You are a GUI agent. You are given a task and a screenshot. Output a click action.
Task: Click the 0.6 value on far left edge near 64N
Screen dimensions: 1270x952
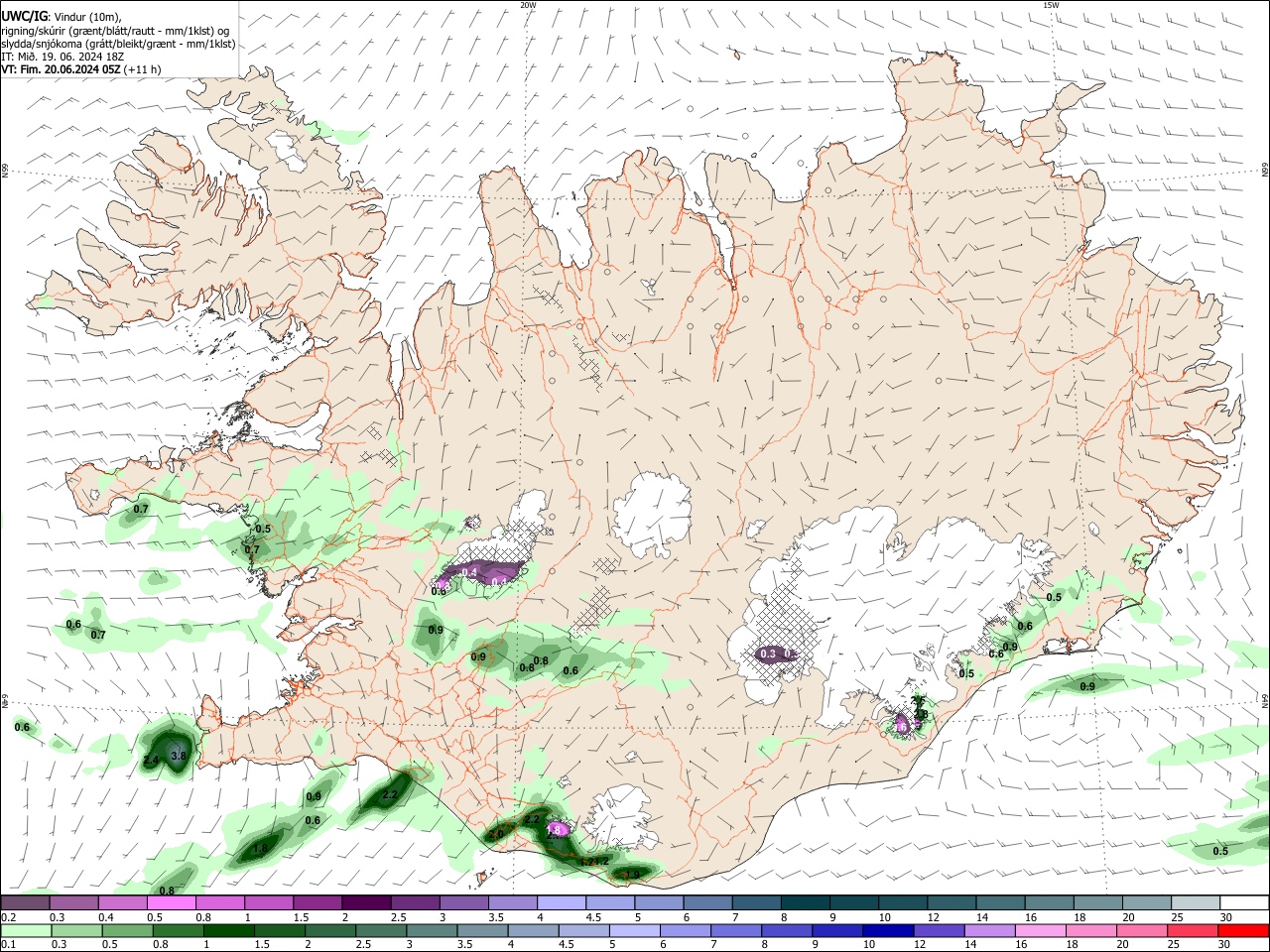(x=22, y=728)
